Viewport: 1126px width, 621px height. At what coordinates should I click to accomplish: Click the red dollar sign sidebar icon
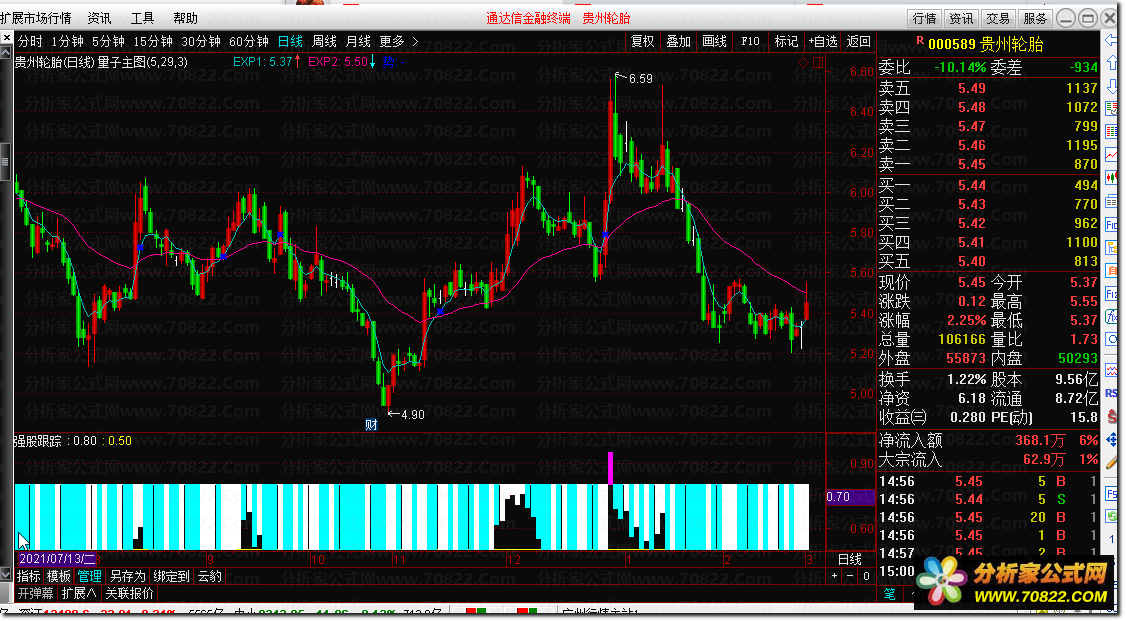1112,416
